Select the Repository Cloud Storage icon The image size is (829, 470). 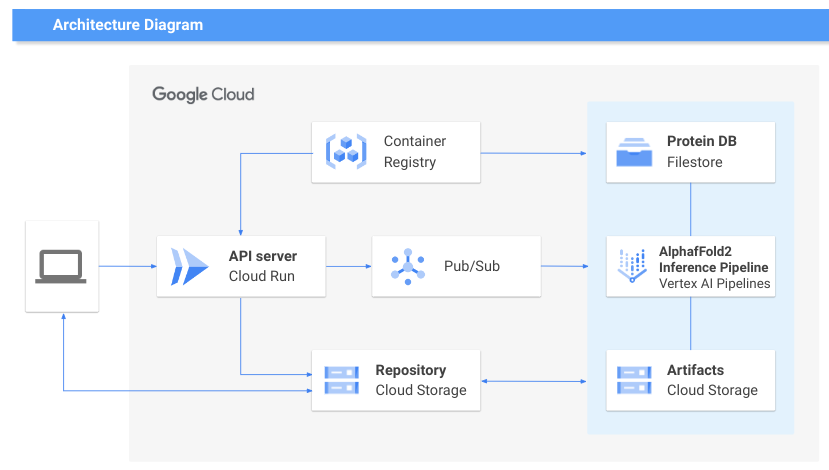click(341, 380)
